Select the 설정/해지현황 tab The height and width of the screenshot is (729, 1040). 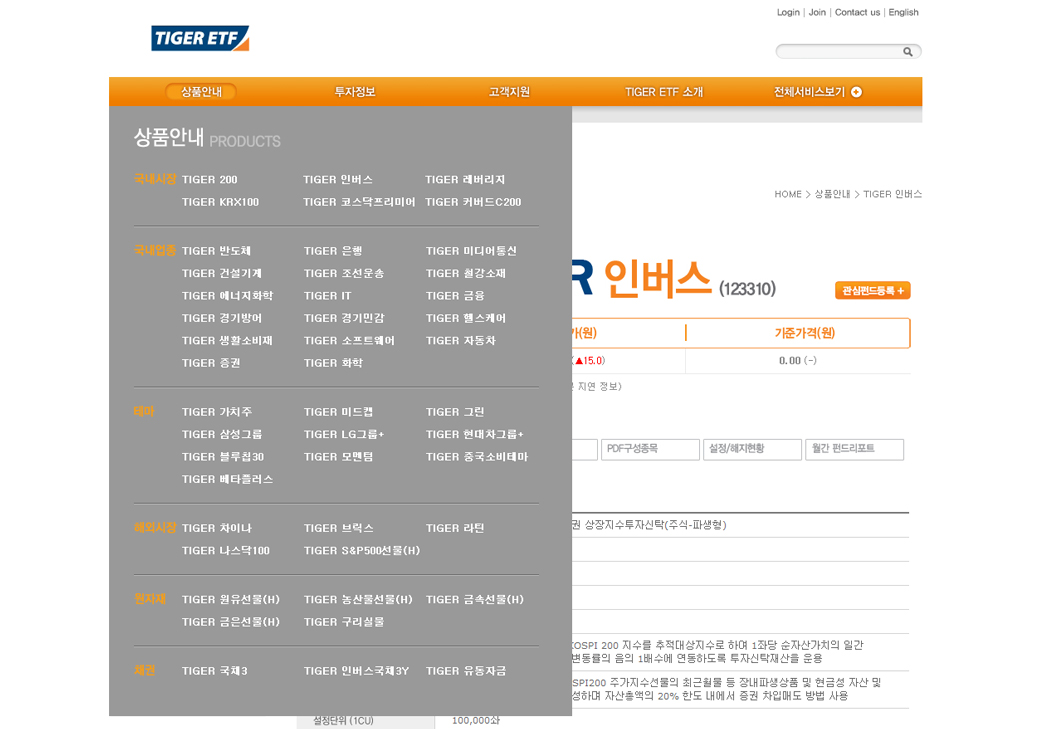752,449
